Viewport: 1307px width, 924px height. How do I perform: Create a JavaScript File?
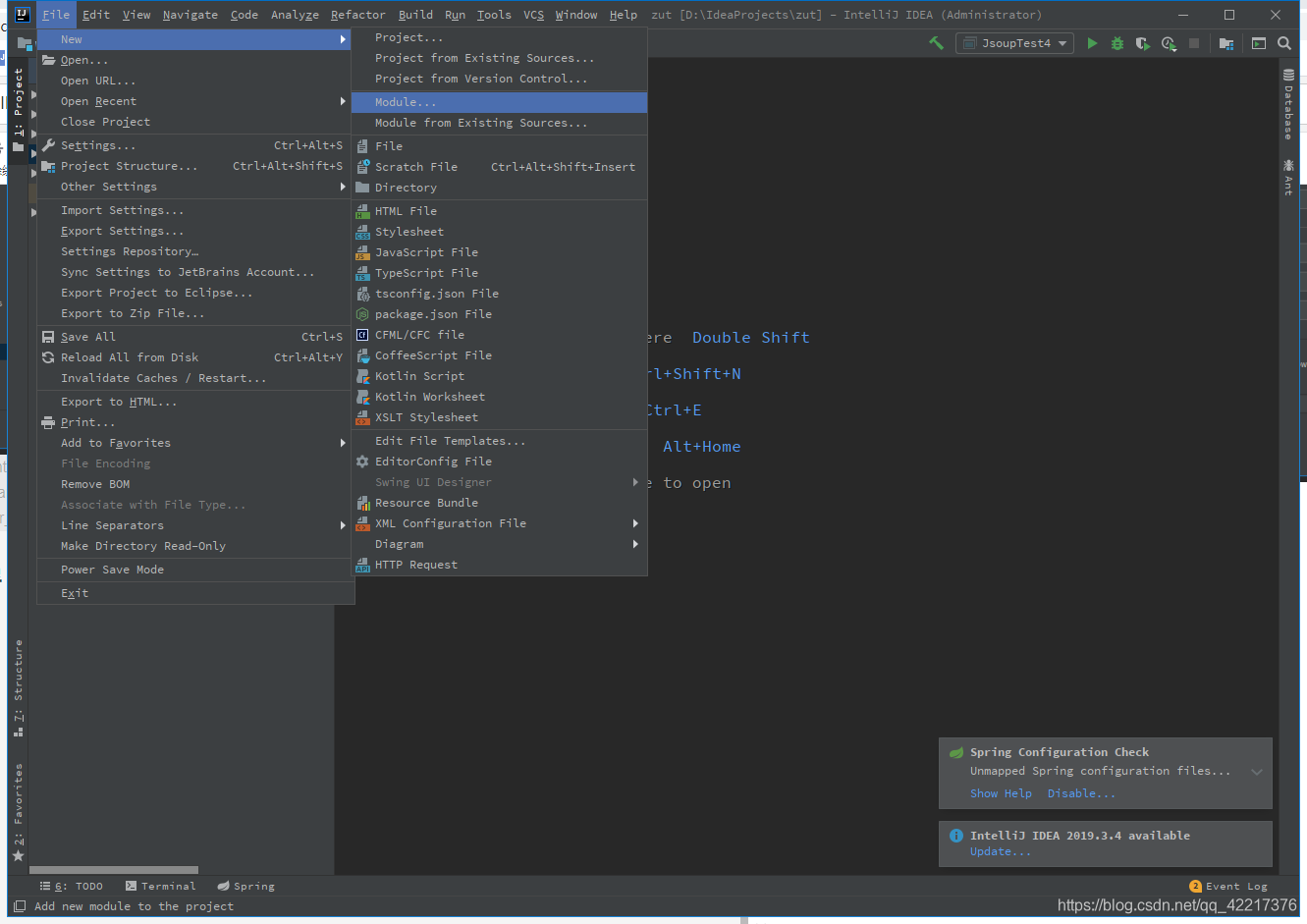(x=500, y=252)
